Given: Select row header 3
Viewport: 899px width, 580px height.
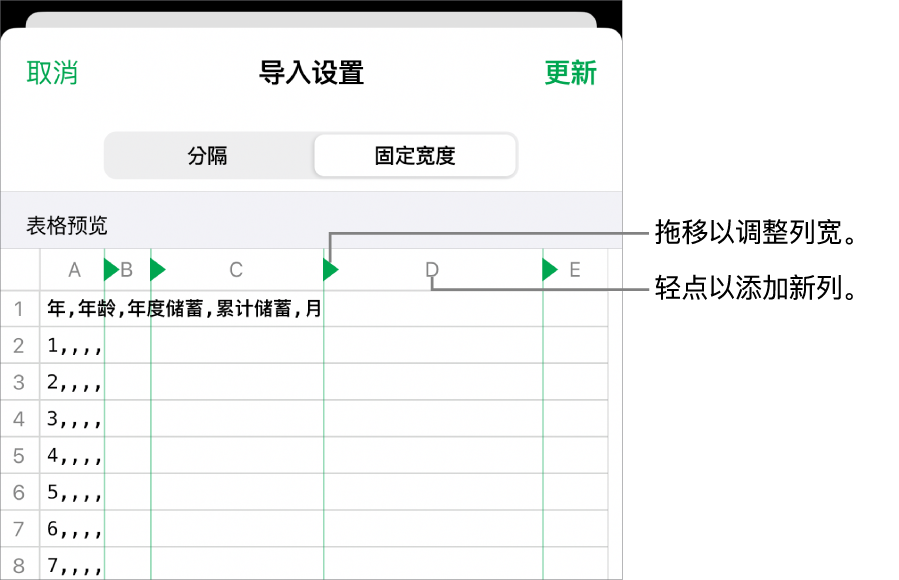Looking at the screenshot, I should pos(19,382).
